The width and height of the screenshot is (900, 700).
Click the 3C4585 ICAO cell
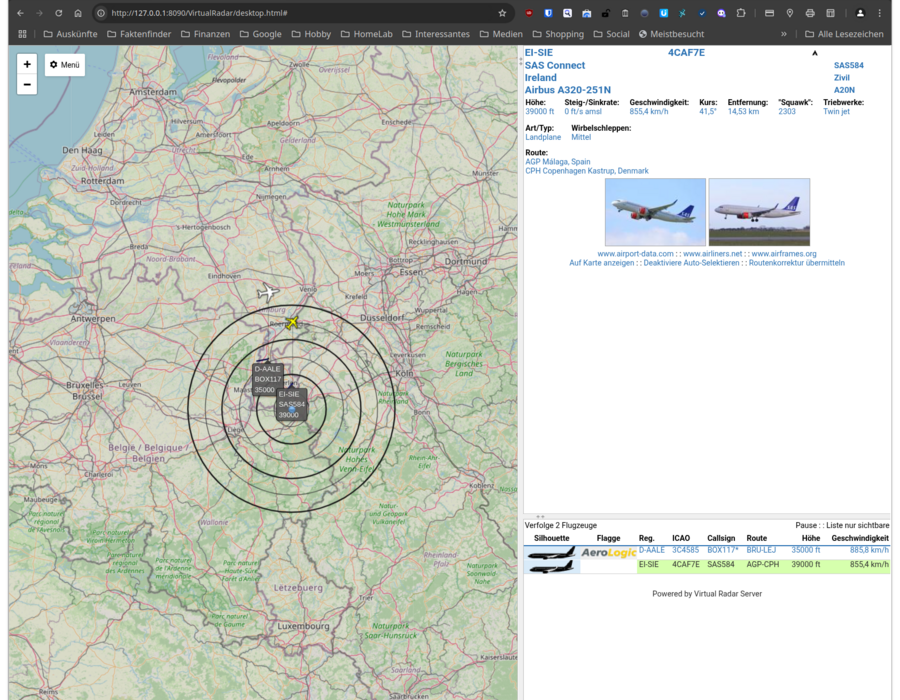click(x=685, y=550)
